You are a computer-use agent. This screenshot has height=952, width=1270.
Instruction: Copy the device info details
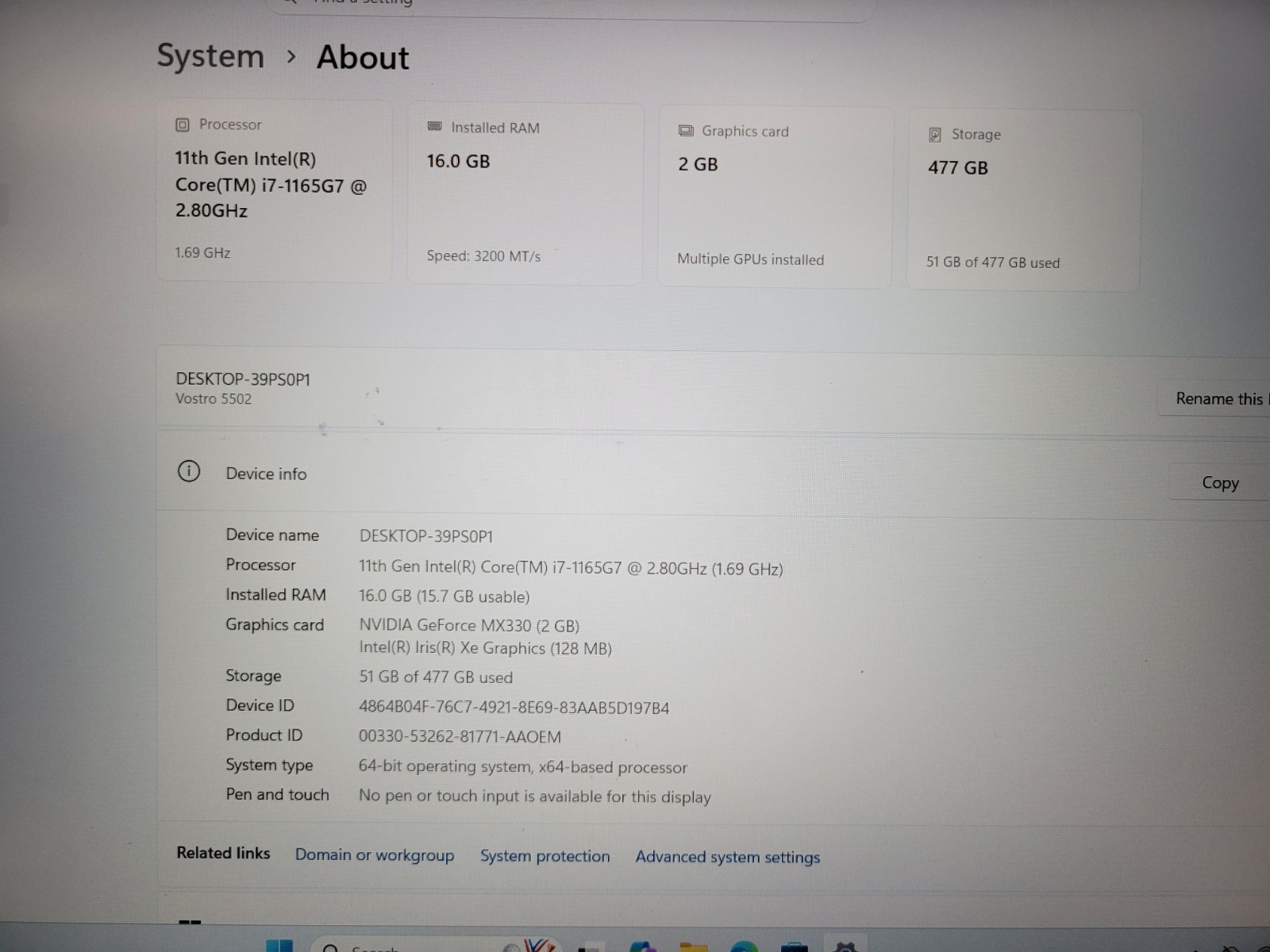(1220, 483)
